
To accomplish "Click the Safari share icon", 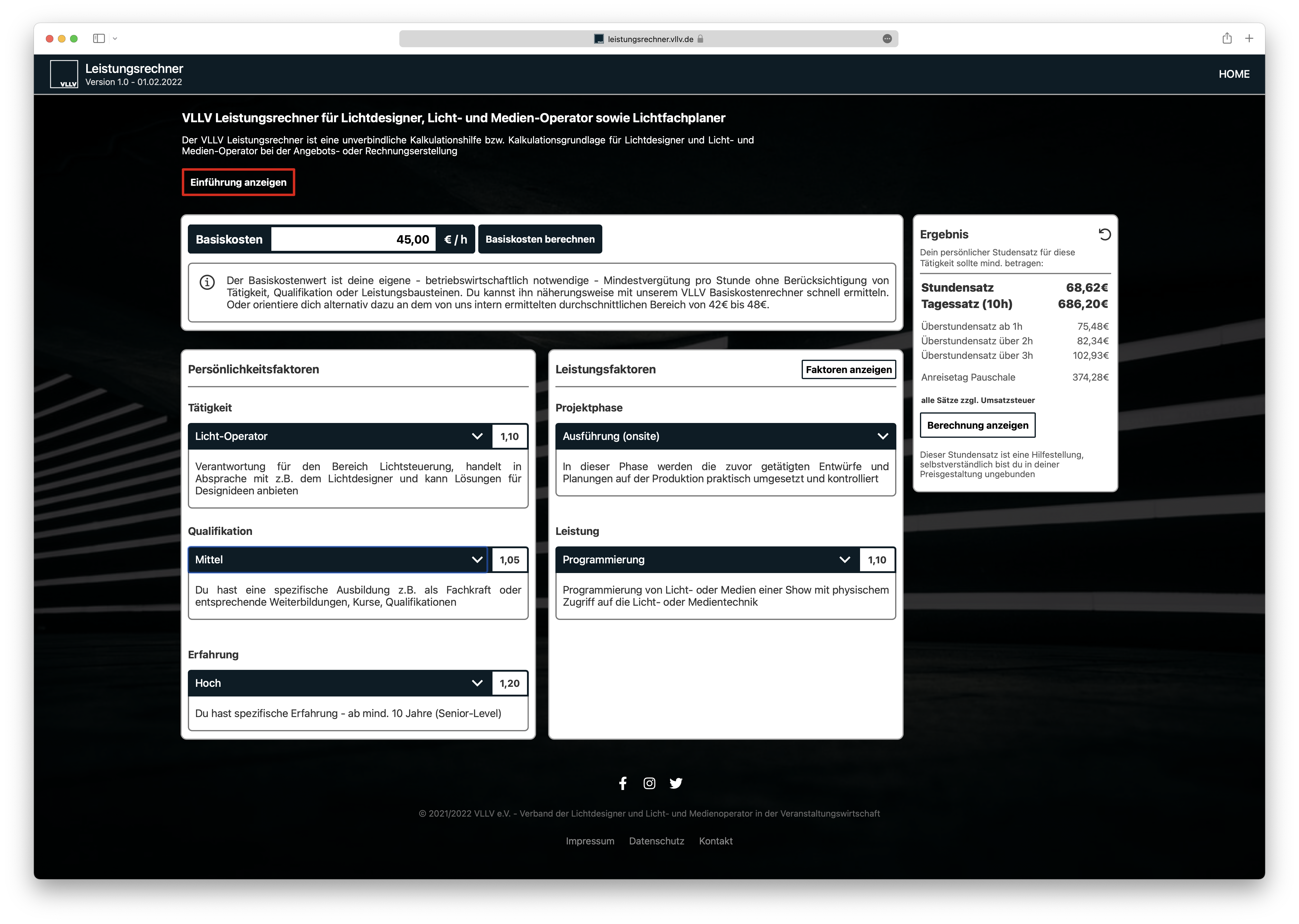I will click(1227, 38).
